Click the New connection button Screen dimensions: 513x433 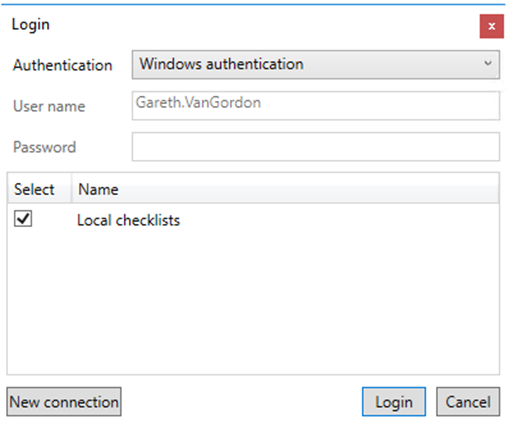pos(64,402)
